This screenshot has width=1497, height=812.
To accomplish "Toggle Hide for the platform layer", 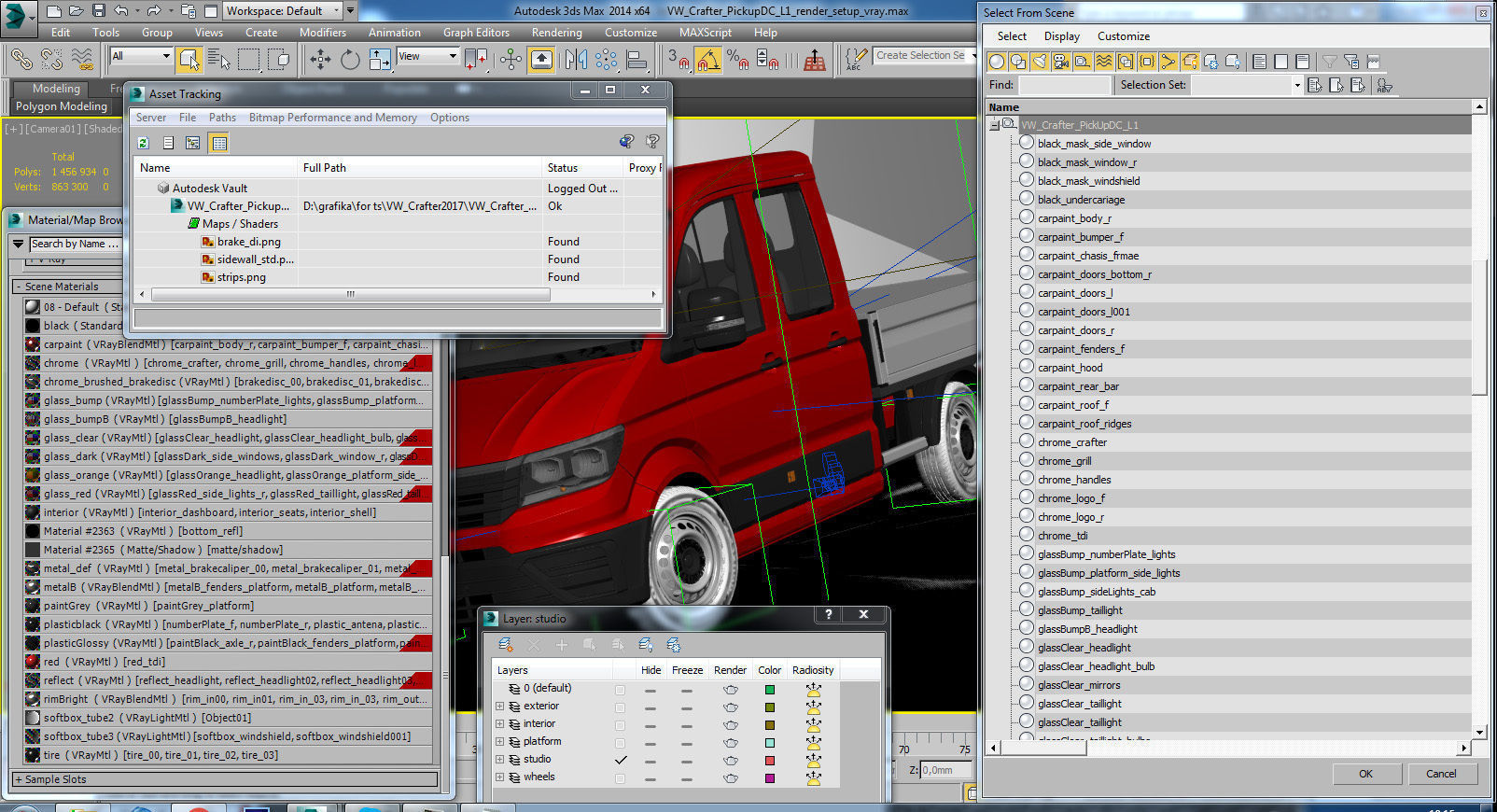I will click(x=651, y=744).
